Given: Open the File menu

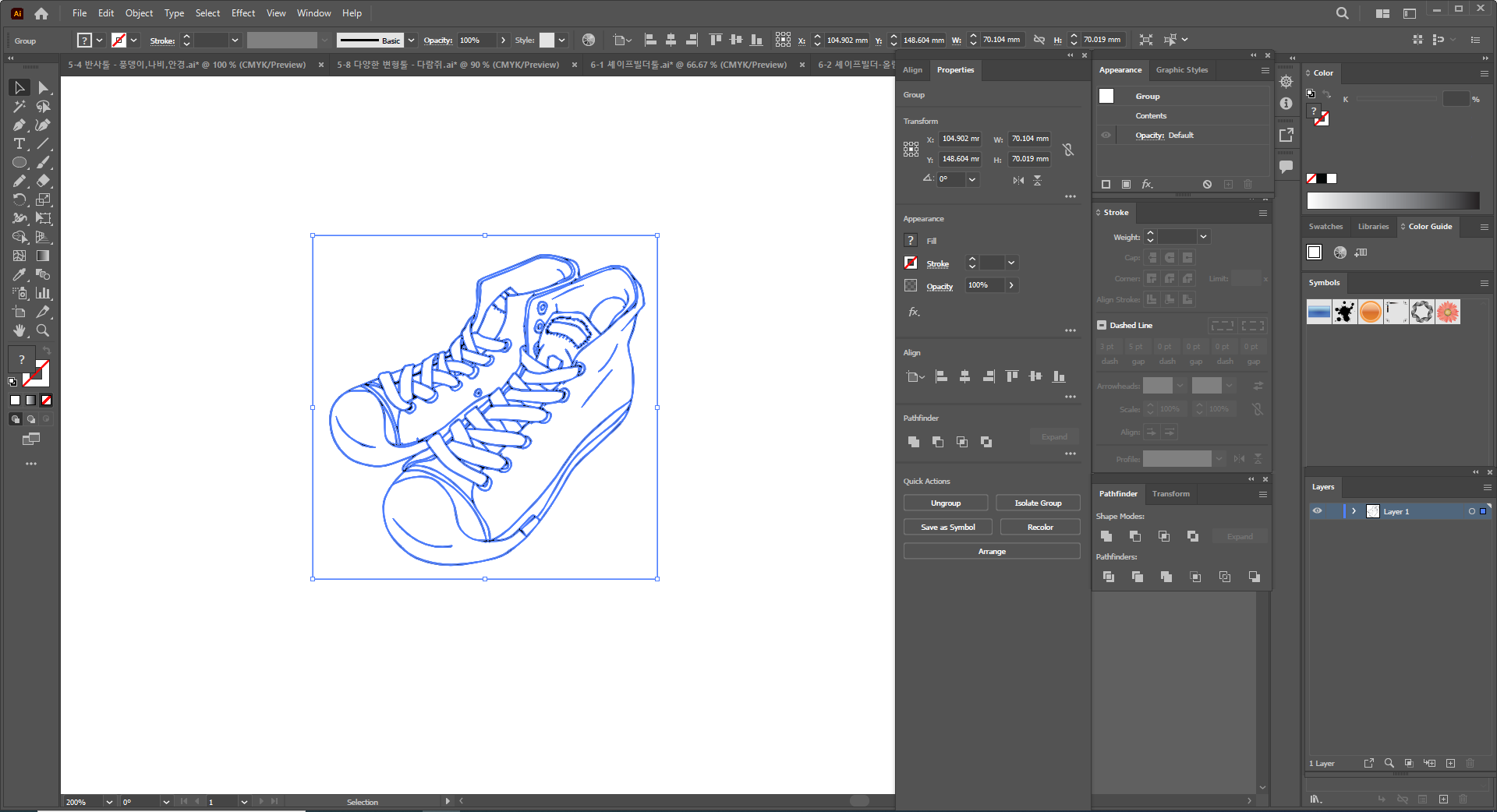Looking at the screenshot, I should [x=80, y=13].
